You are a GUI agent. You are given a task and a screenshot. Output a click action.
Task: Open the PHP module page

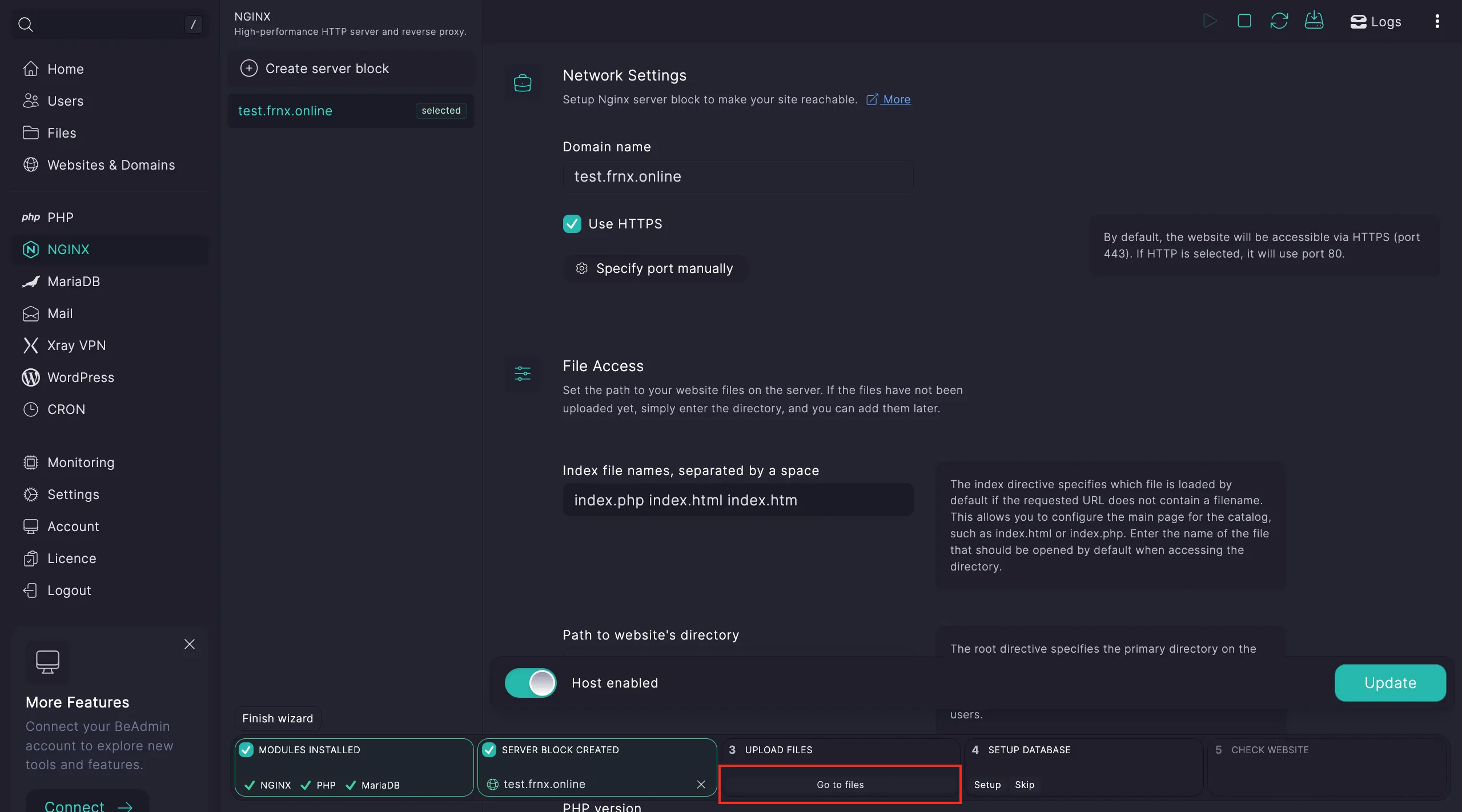(x=111, y=218)
